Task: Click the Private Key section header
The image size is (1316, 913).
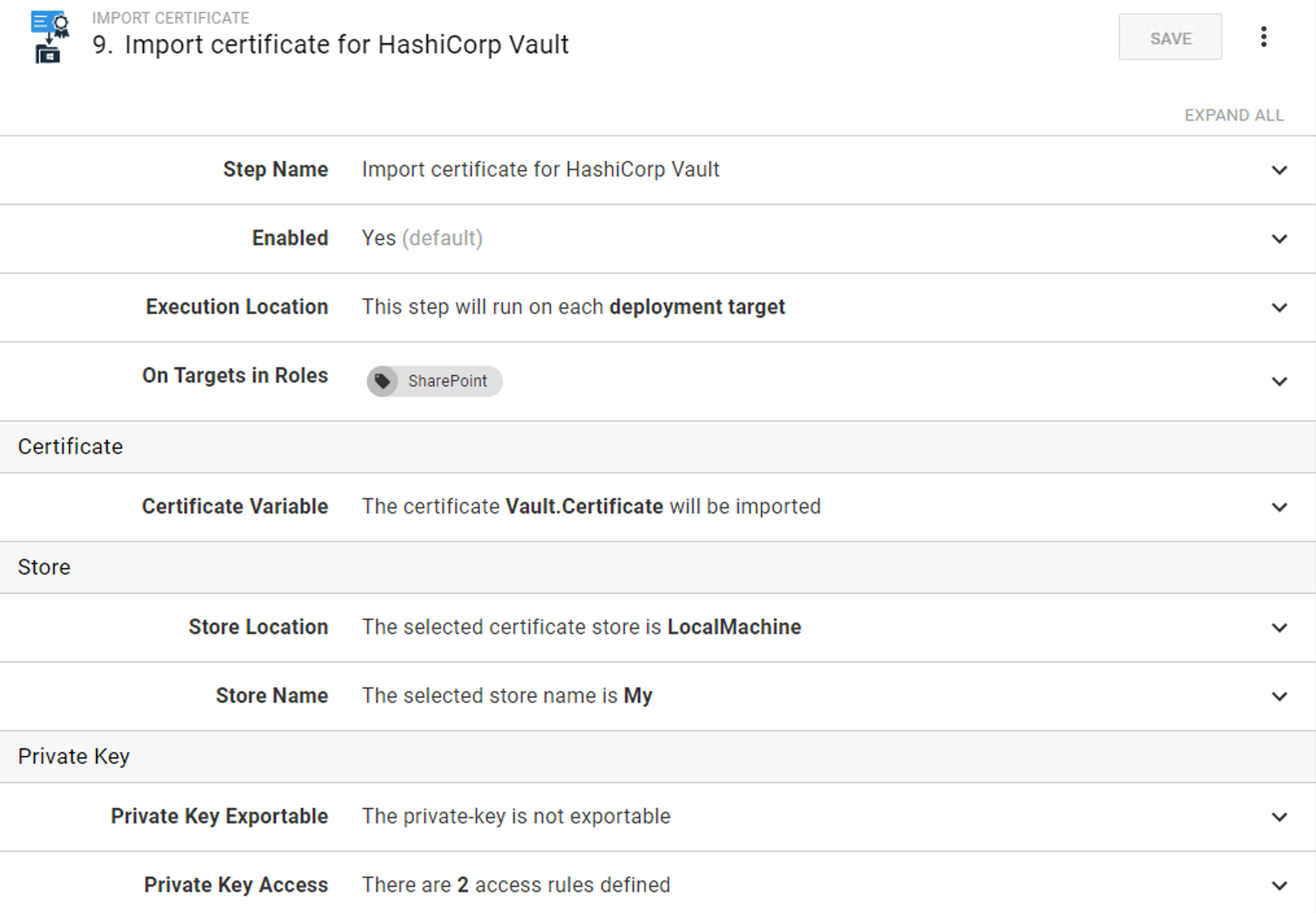Action: (74, 757)
